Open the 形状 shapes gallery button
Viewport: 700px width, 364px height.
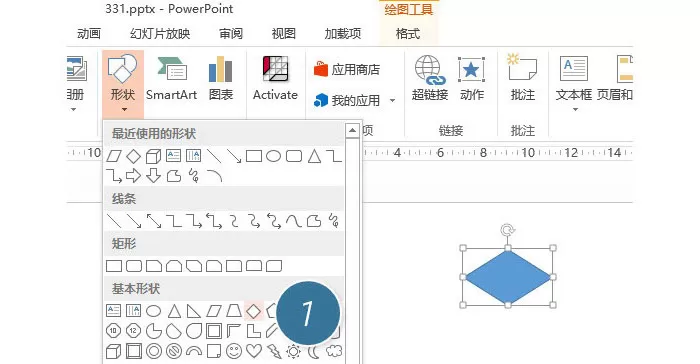tap(123, 83)
